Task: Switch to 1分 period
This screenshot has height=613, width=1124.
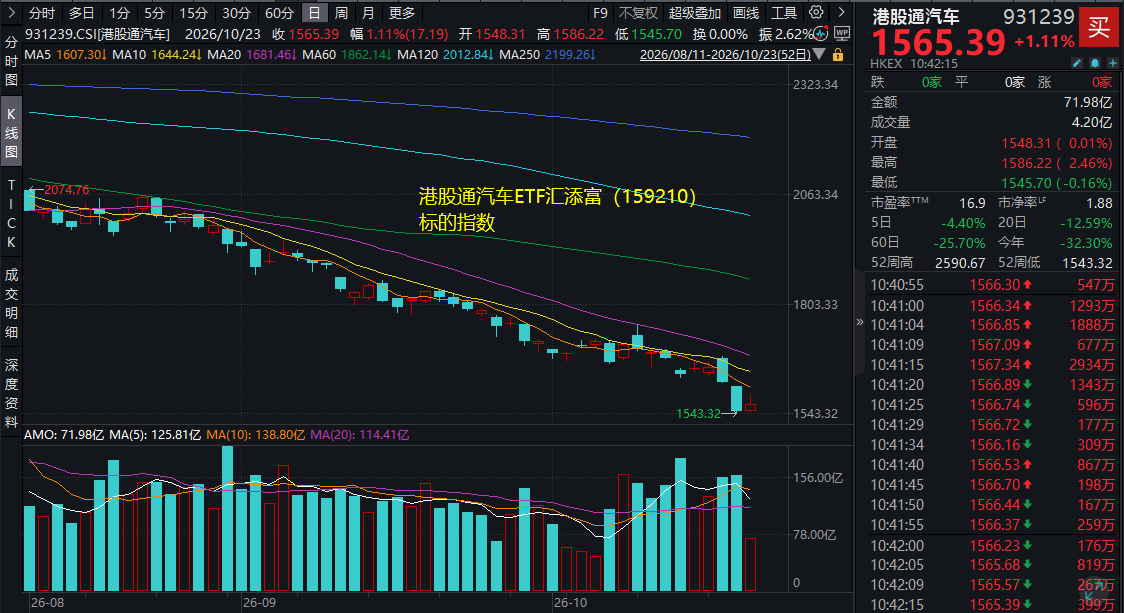Action: (x=119, y=13)
